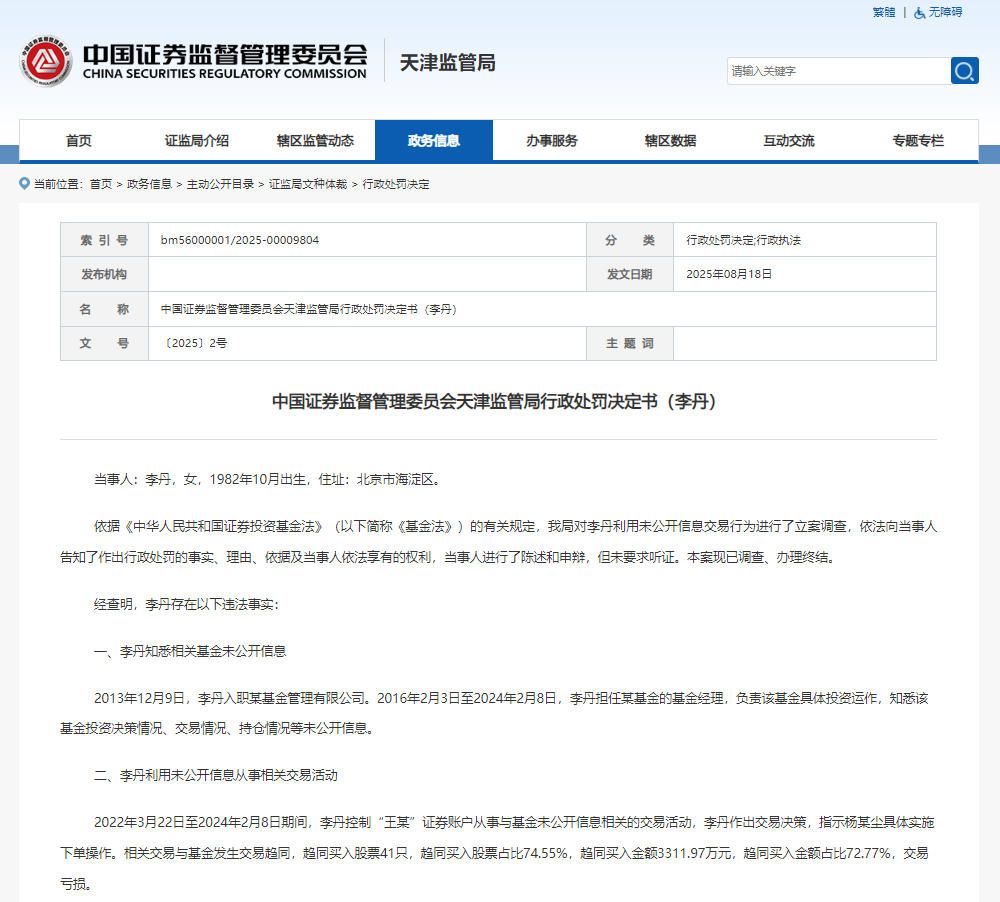Click the location pin icon in breadcrumb
The width and height of the screenshot is (1000, 902).
click(25, 184)
